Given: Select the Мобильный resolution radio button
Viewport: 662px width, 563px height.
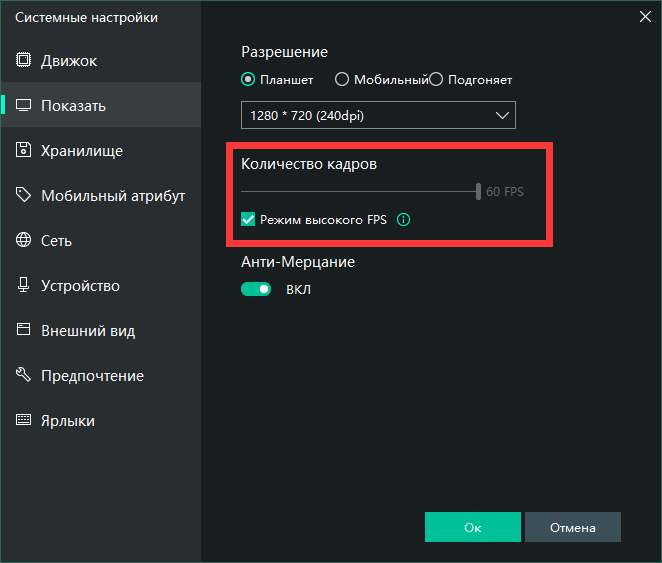Looking at the screenshot, I should pos(341,80).
